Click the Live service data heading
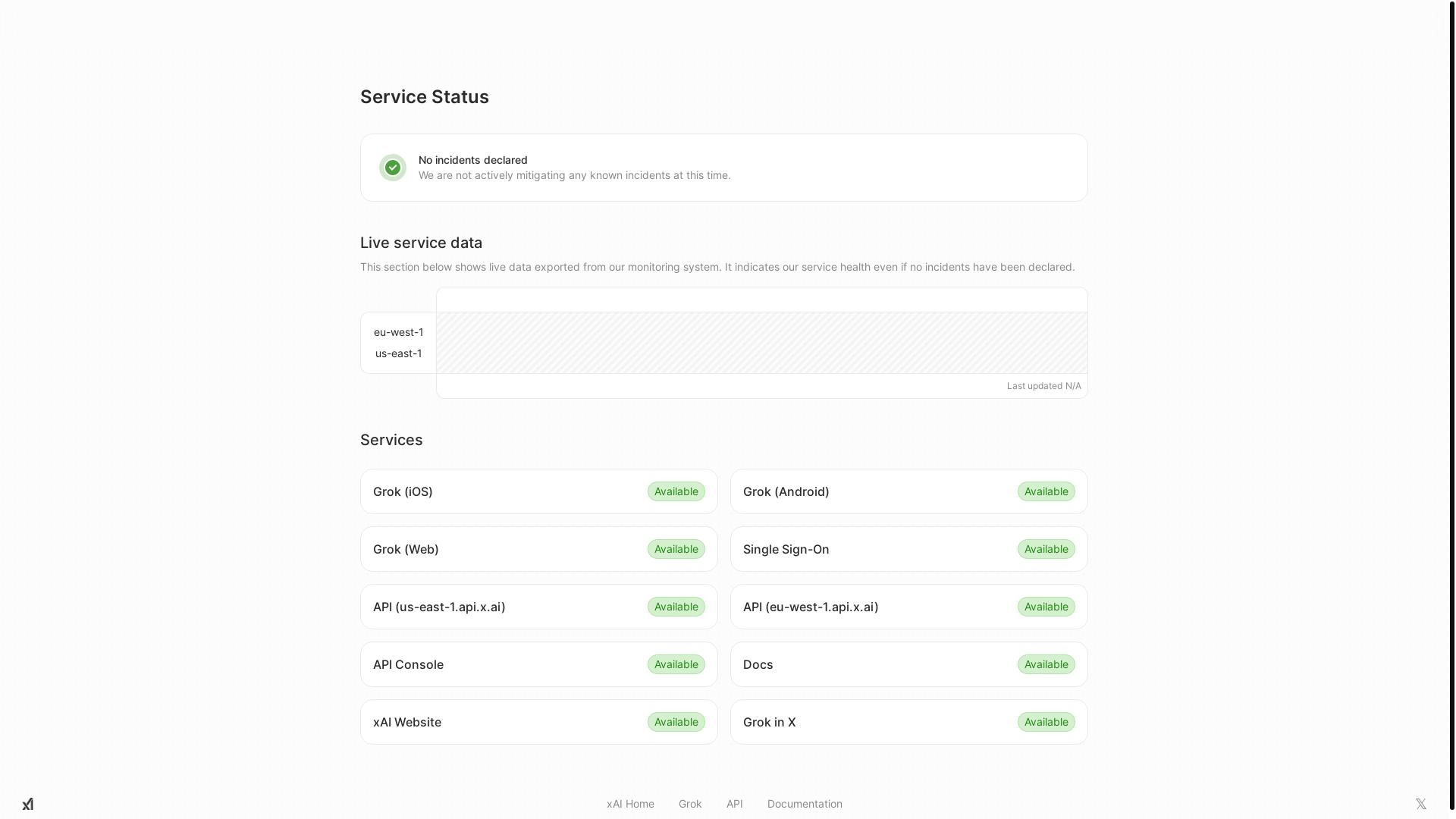Image resolution: width=1456 pixels, height=819 pixels. click(x=422, y=243)
